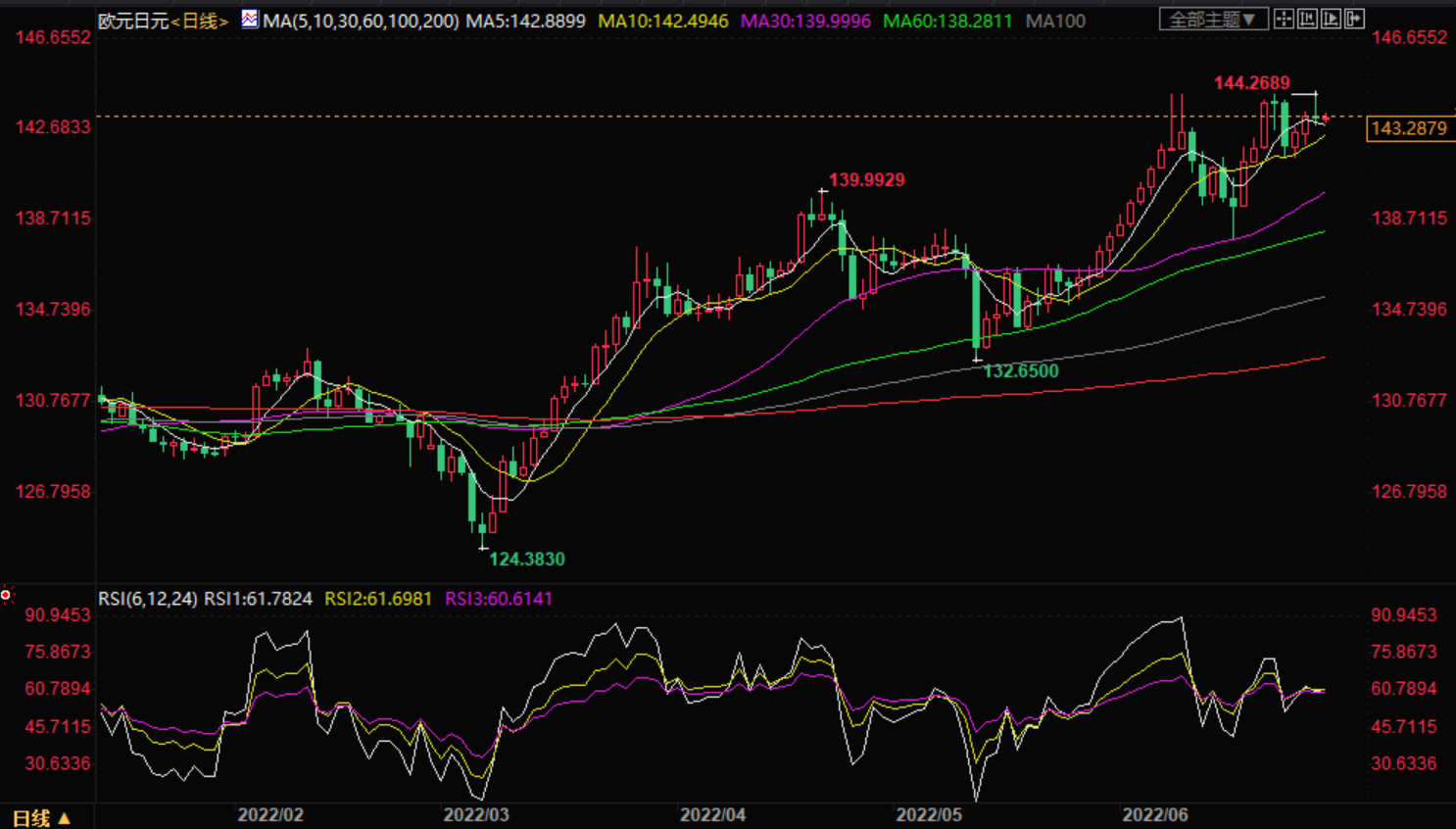Click the left axis value 130.7677
This screenshot has width=1456, height=829.
click(x=53, y=401)
